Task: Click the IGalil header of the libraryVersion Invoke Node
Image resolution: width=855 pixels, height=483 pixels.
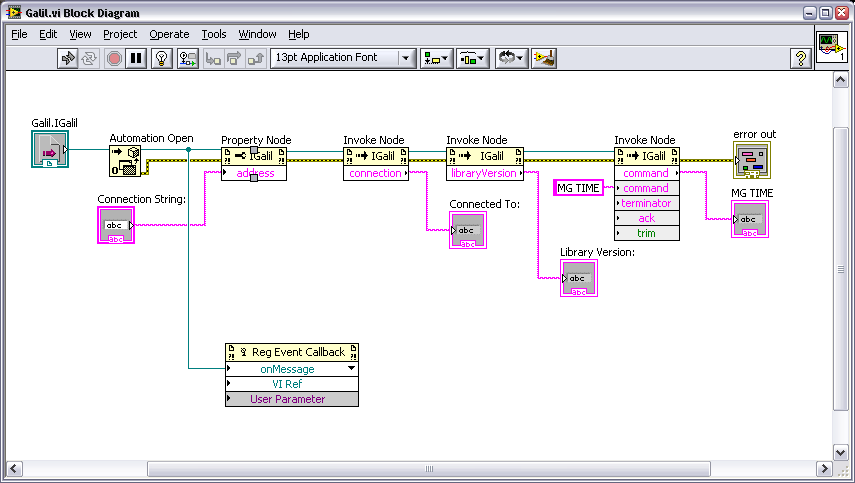Action: coord(485,156)
